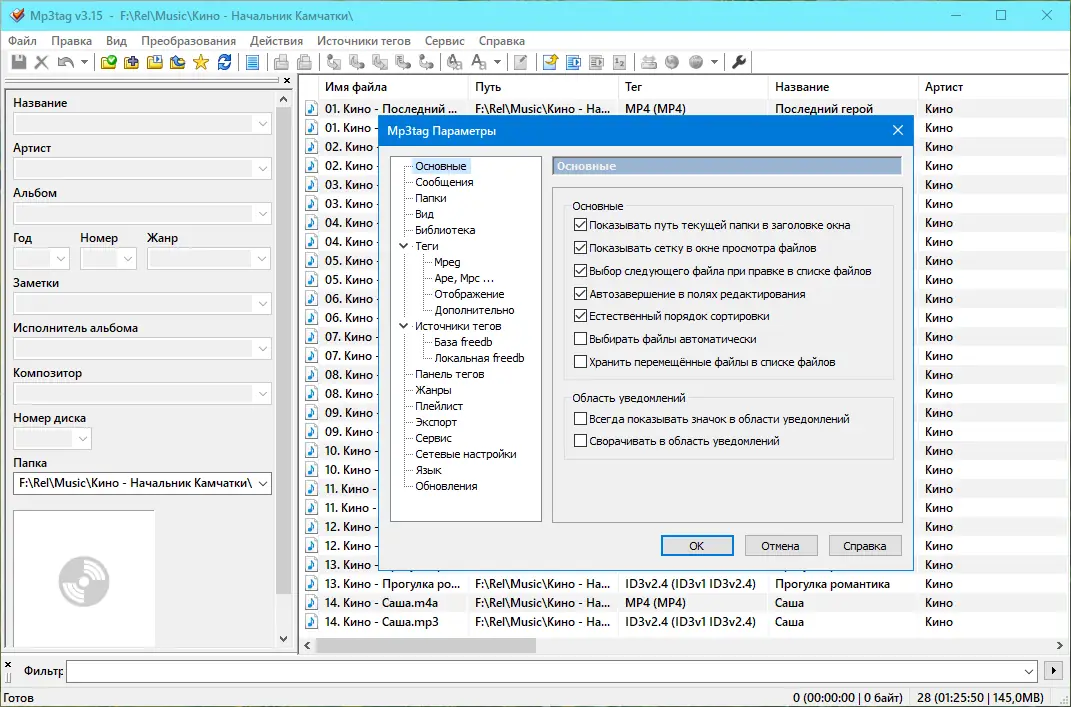
Task: Open the Сервис menu in menu bar
Action: (444, 41)
